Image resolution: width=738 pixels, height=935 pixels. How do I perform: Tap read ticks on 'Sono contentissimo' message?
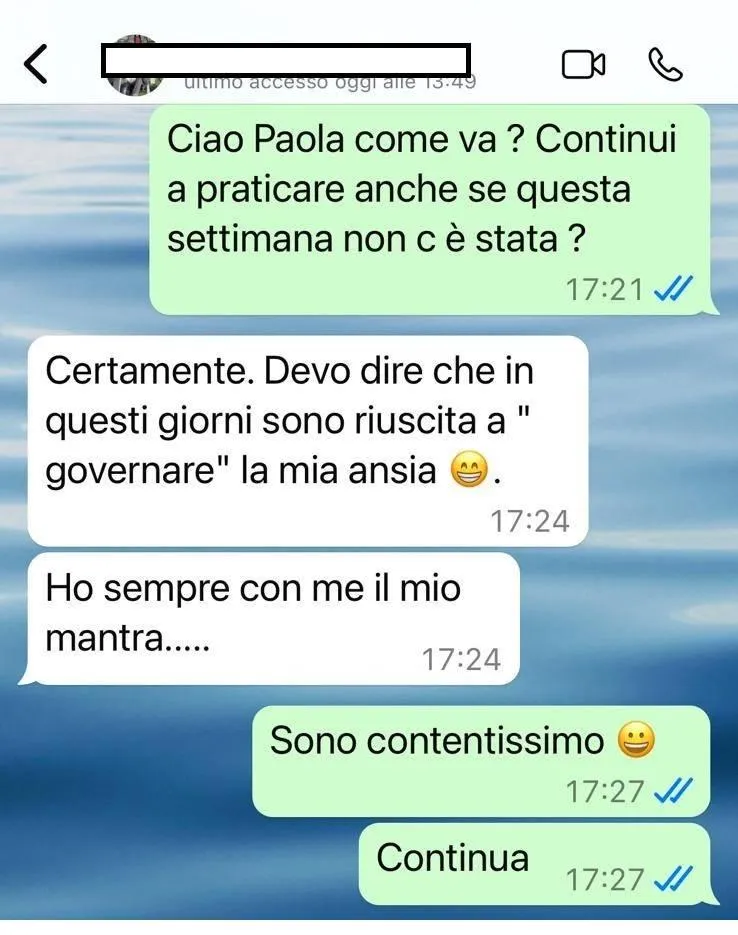point(674,791)
